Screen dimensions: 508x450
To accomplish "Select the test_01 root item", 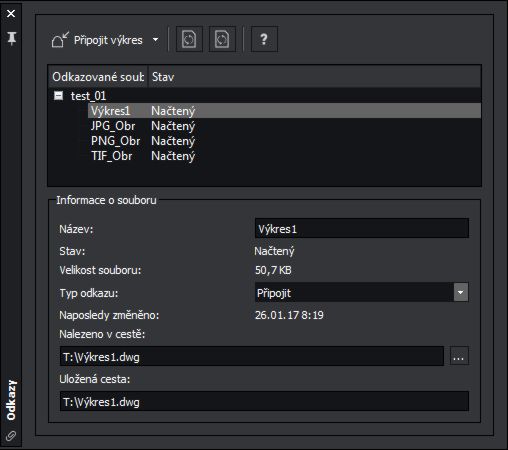I will 88,96.
